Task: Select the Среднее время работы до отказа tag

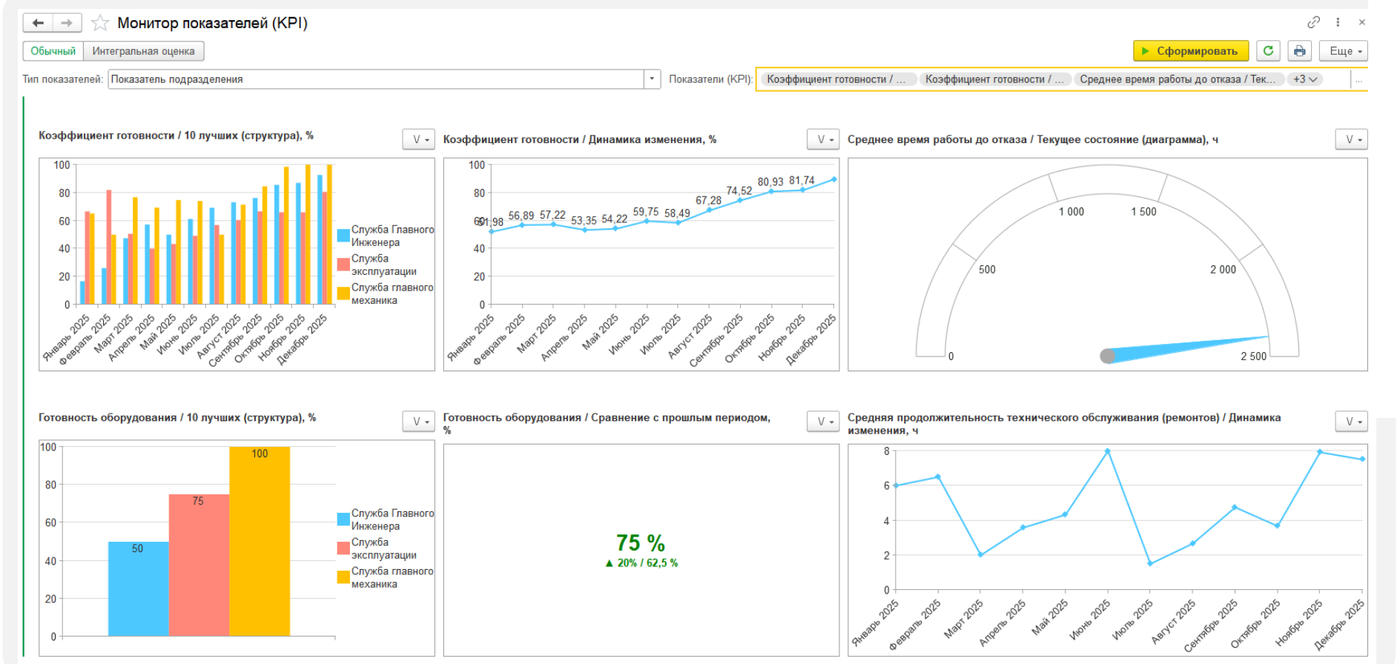Action: (1179, 79)
